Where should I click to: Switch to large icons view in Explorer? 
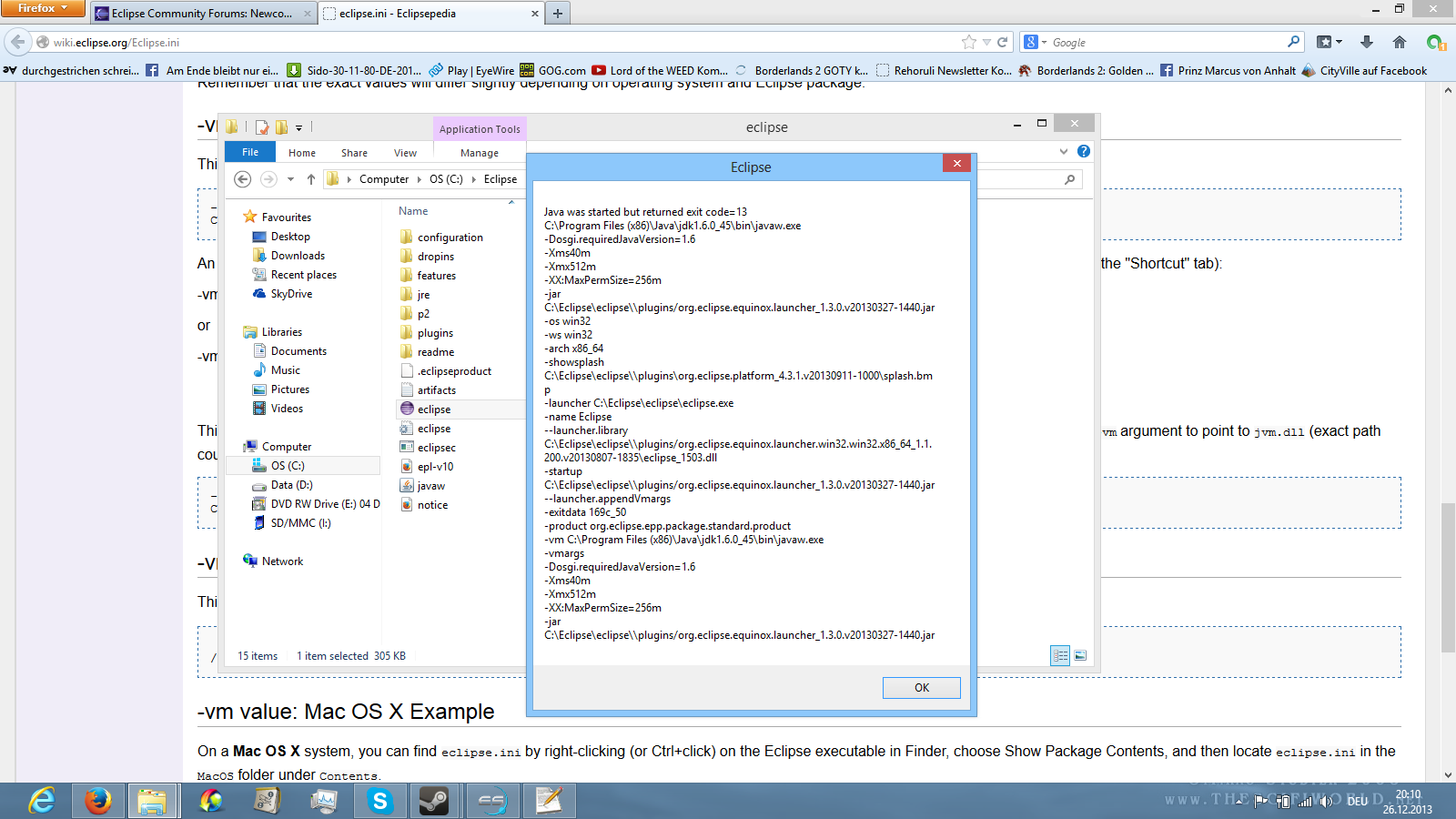pyautogui.click(x=1080, y=655)
